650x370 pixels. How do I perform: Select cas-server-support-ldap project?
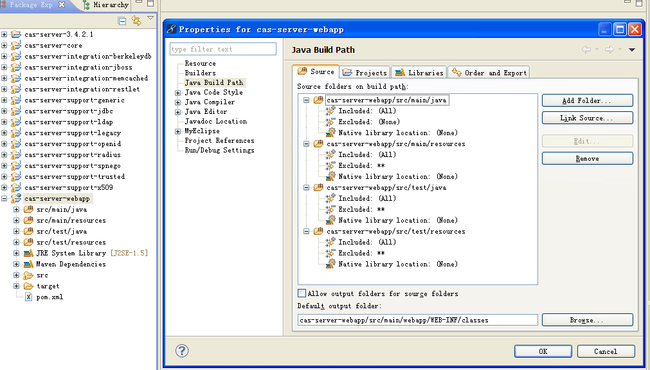click(68, 122)
